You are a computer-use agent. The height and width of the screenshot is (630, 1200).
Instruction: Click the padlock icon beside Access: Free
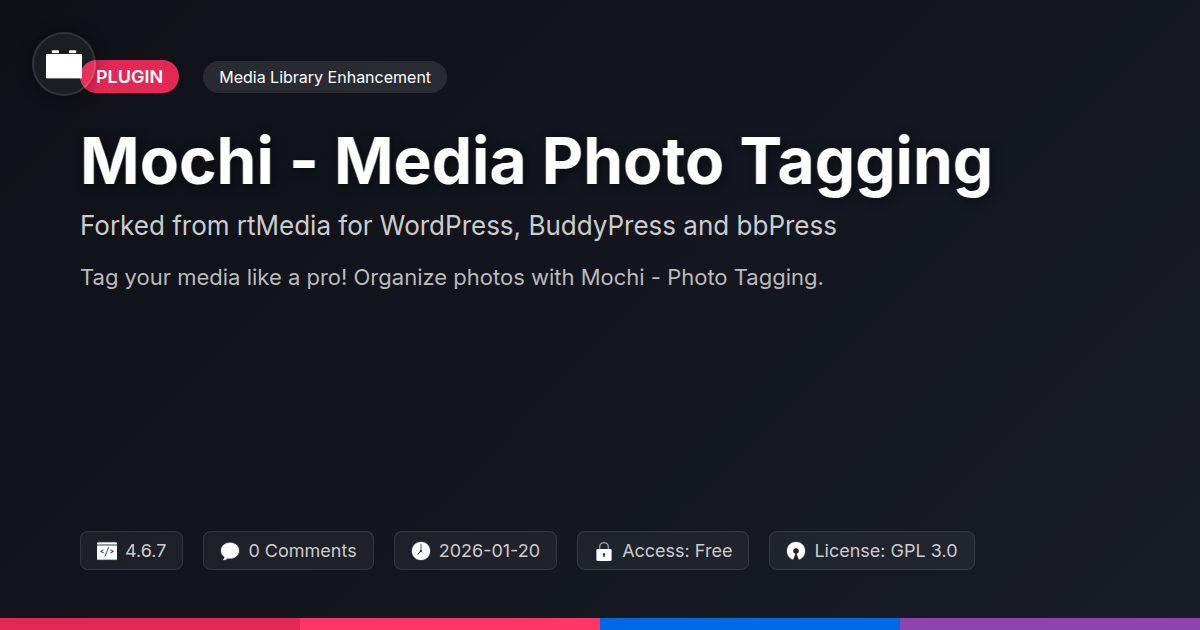(x=604, y=551)
